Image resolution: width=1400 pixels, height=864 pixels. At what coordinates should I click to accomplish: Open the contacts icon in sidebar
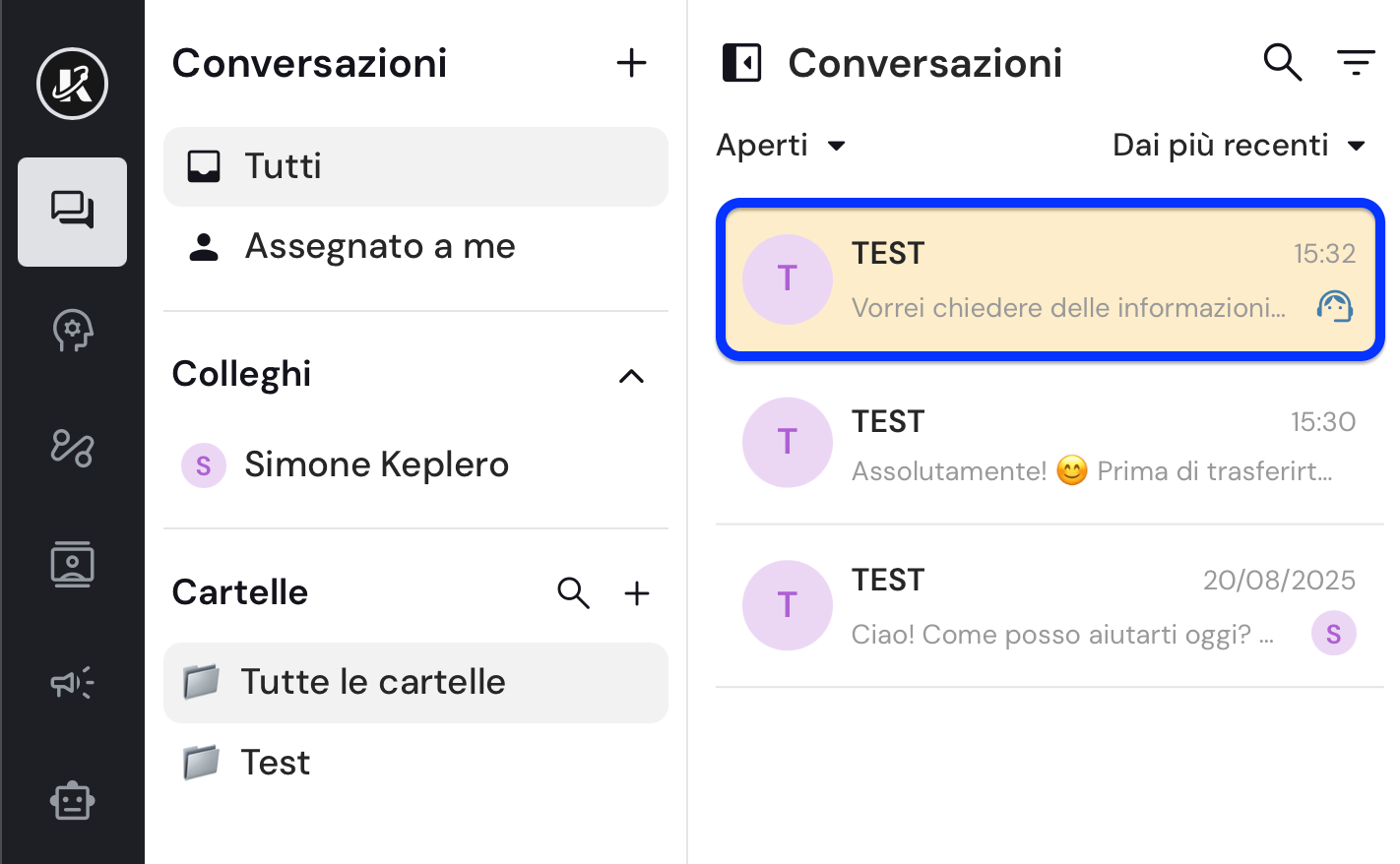pyautogui.click(x=72, y=565)
